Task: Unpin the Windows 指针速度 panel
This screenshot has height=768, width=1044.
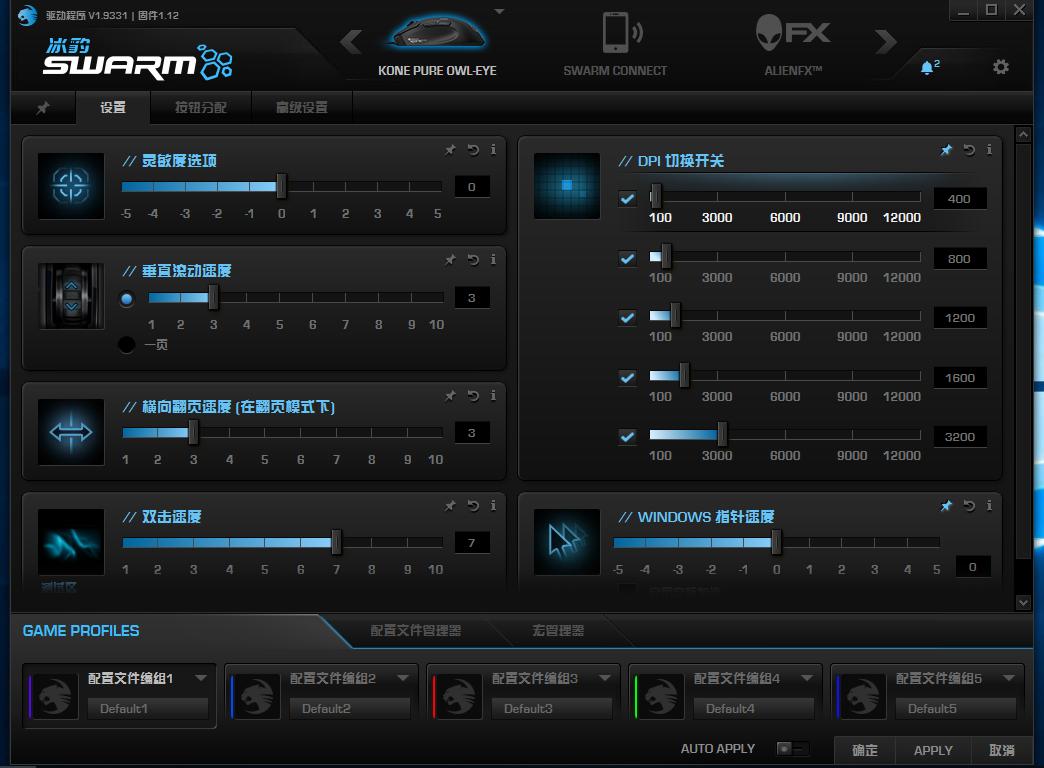Action: coord(946,506)
